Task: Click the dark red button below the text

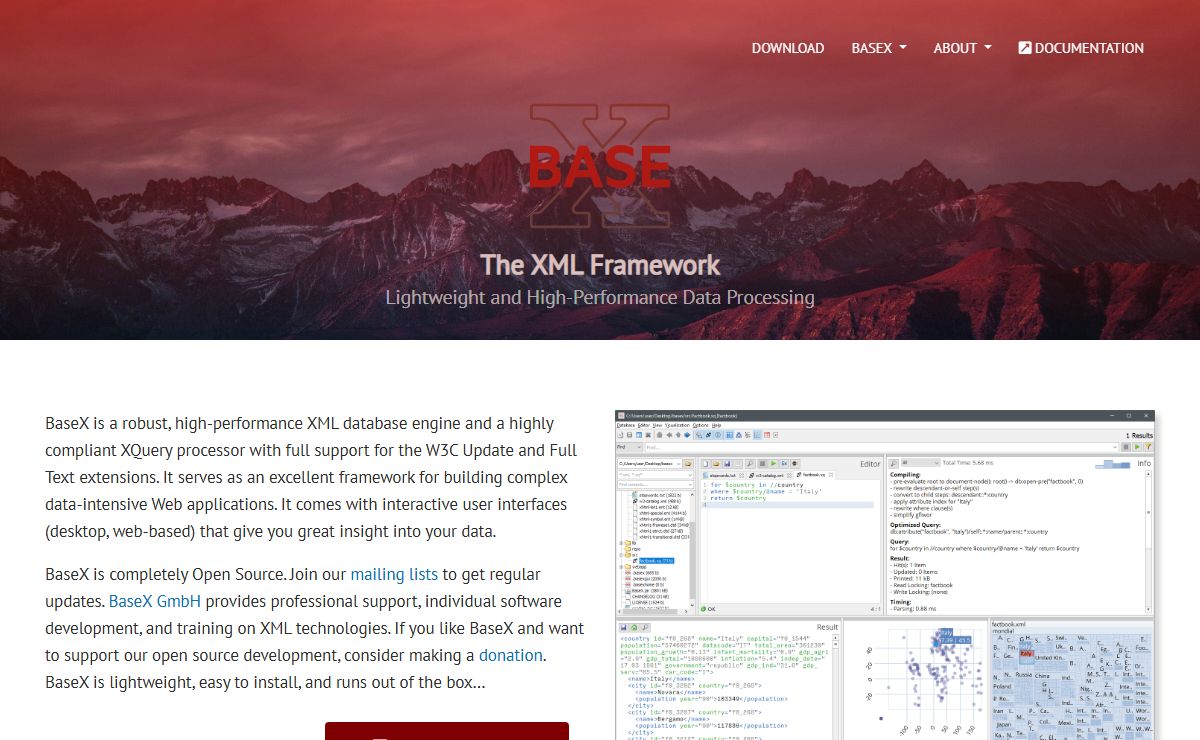Action: coord(447,731)
